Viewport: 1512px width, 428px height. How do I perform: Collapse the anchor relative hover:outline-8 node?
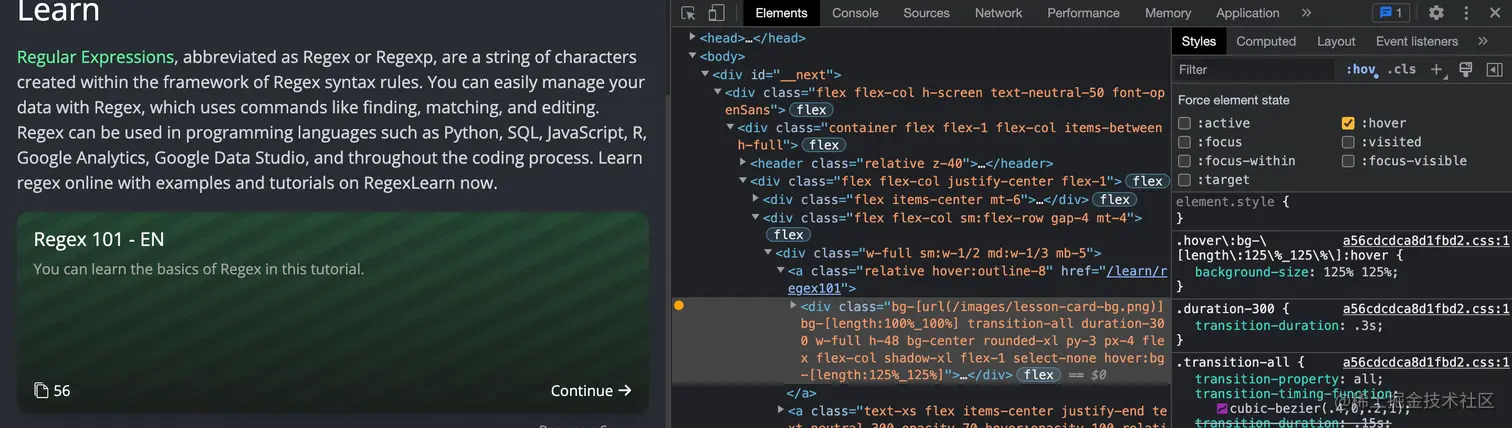pos(781,271)
